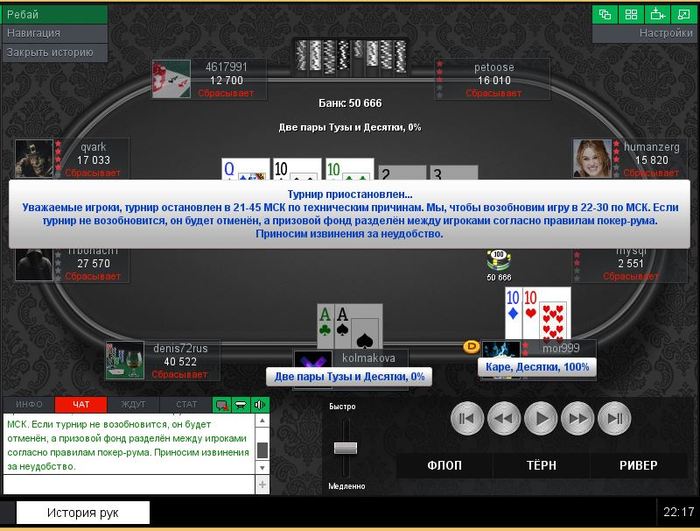Fast-forward the hand replay
Screen dimensions: 700x531
point(578,418)
